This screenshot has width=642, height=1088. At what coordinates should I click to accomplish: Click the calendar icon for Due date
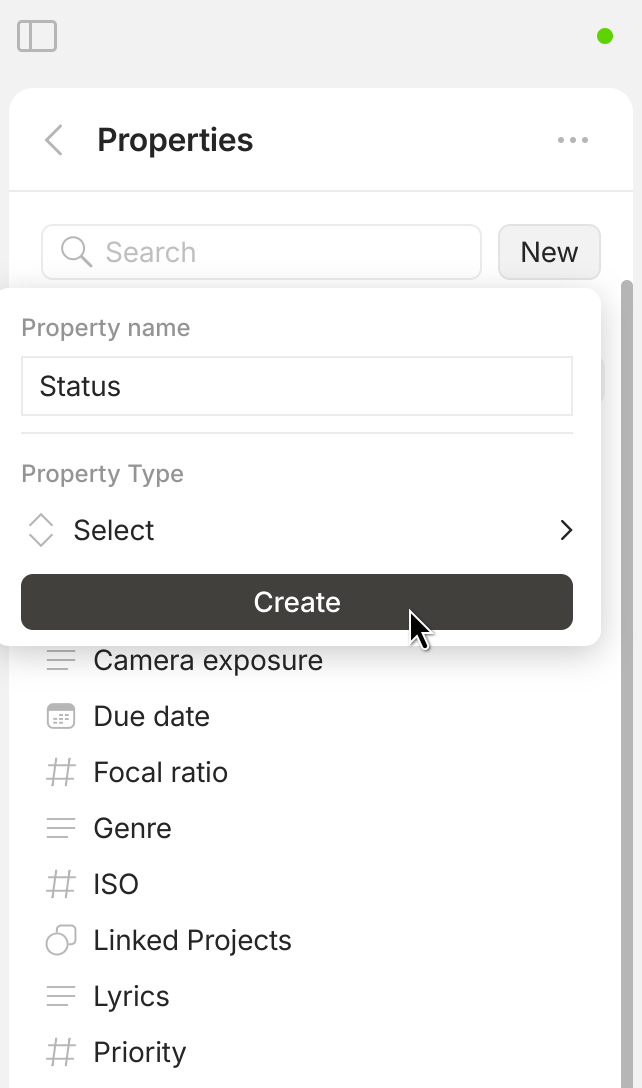point(61,716)
